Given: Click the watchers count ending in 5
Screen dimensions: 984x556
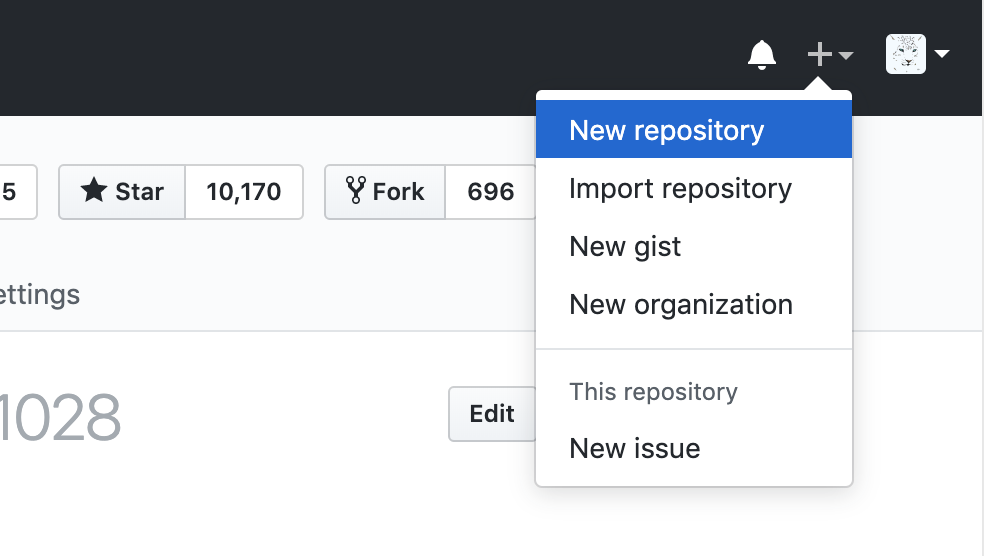Looking at the screenshot, I should pyautogui.click(x=12, y=192).
